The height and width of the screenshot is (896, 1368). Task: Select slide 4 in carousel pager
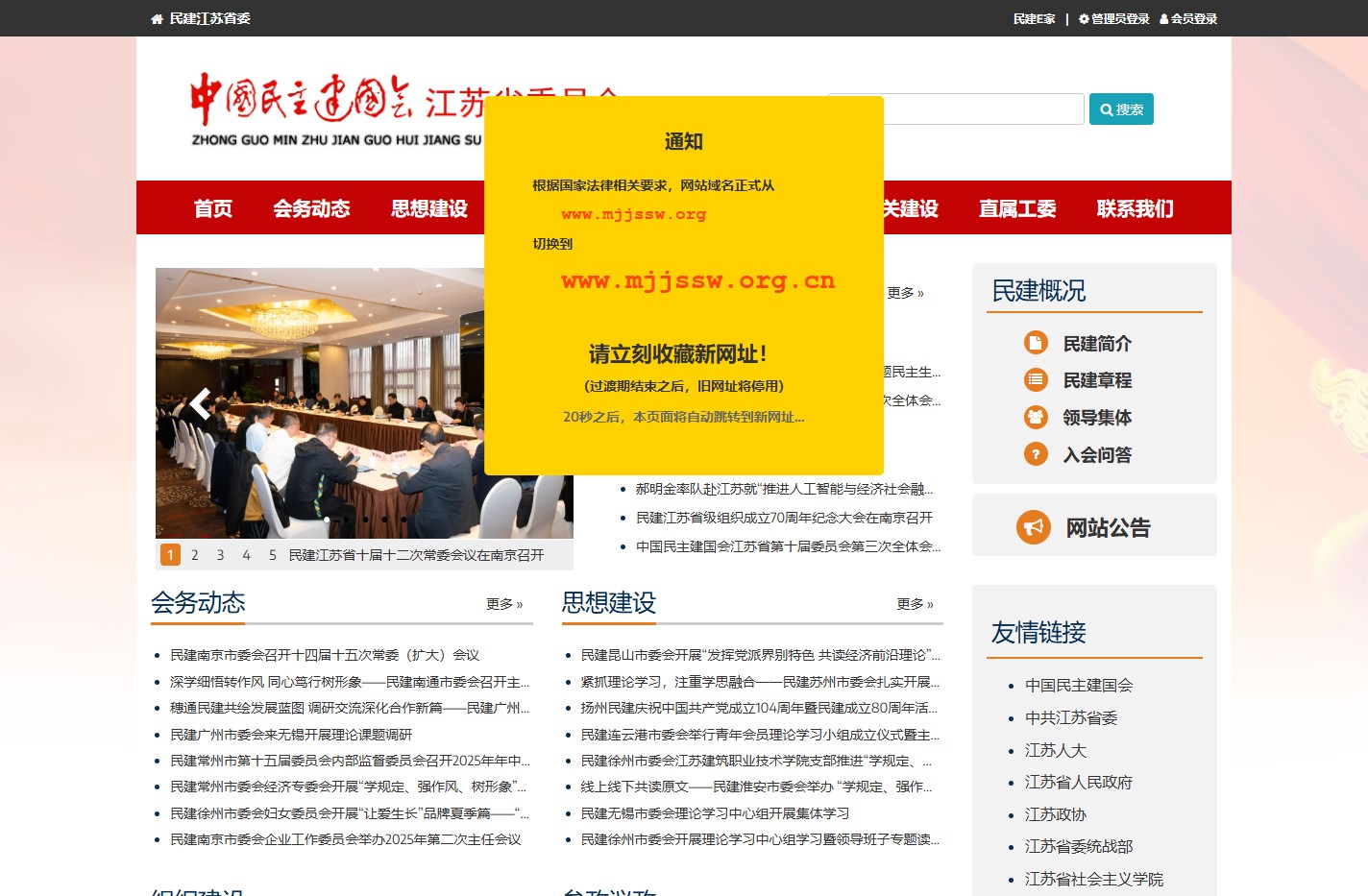point(246,555)
